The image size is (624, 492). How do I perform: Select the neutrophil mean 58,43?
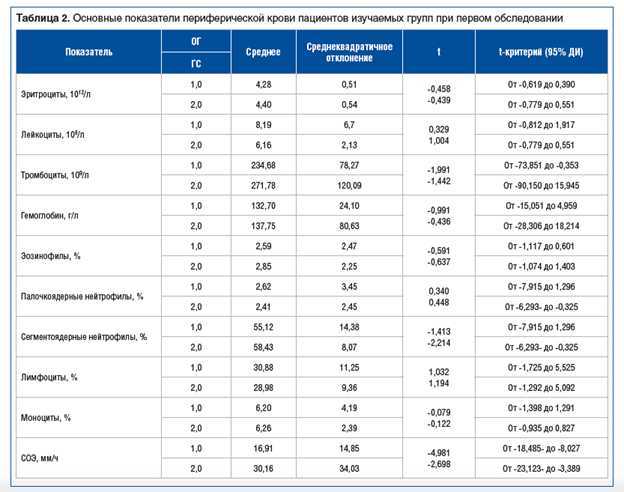[x=263, y=348]
